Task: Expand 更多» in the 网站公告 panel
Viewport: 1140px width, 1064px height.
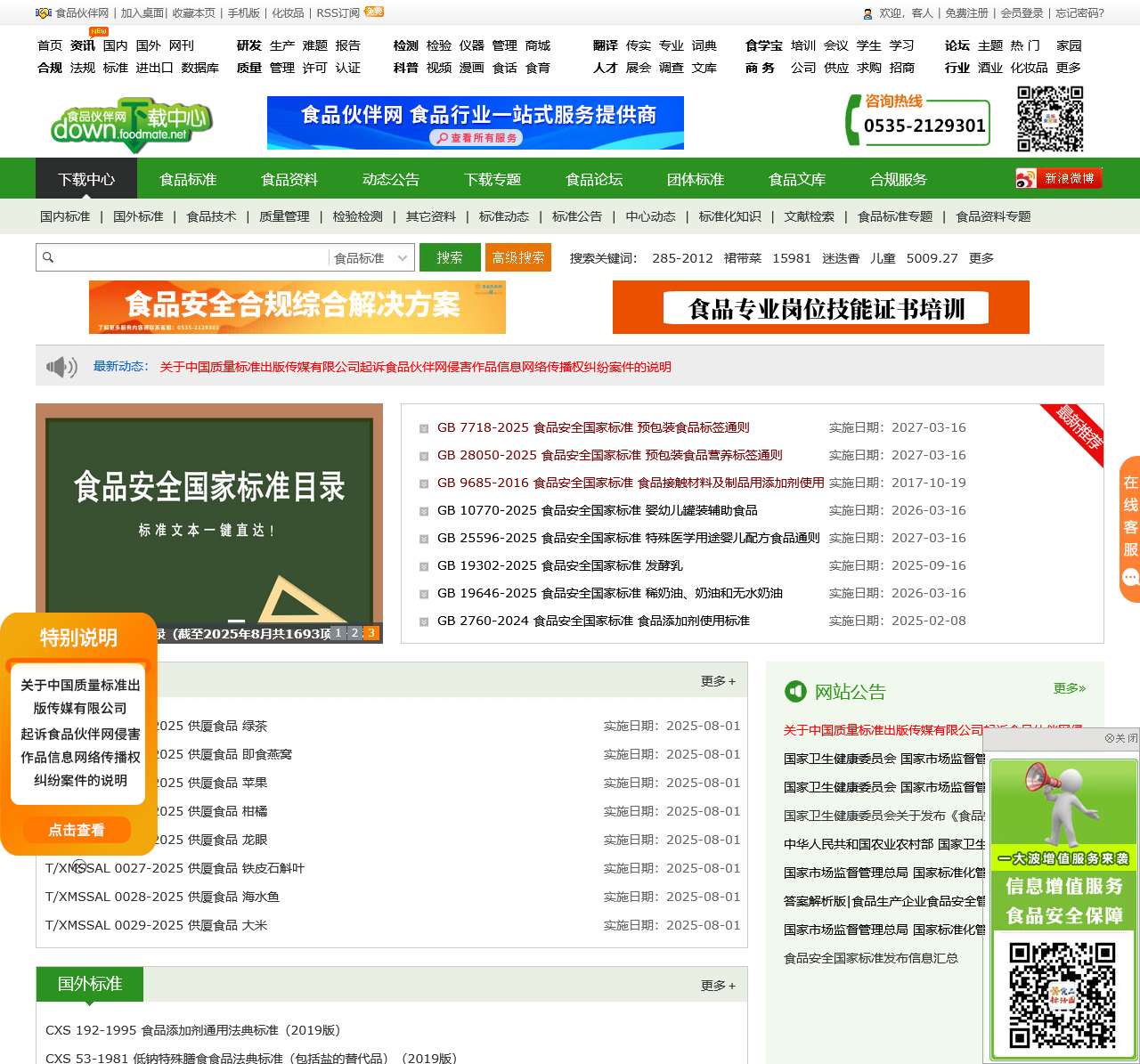Action: [x=1068, y=688]
